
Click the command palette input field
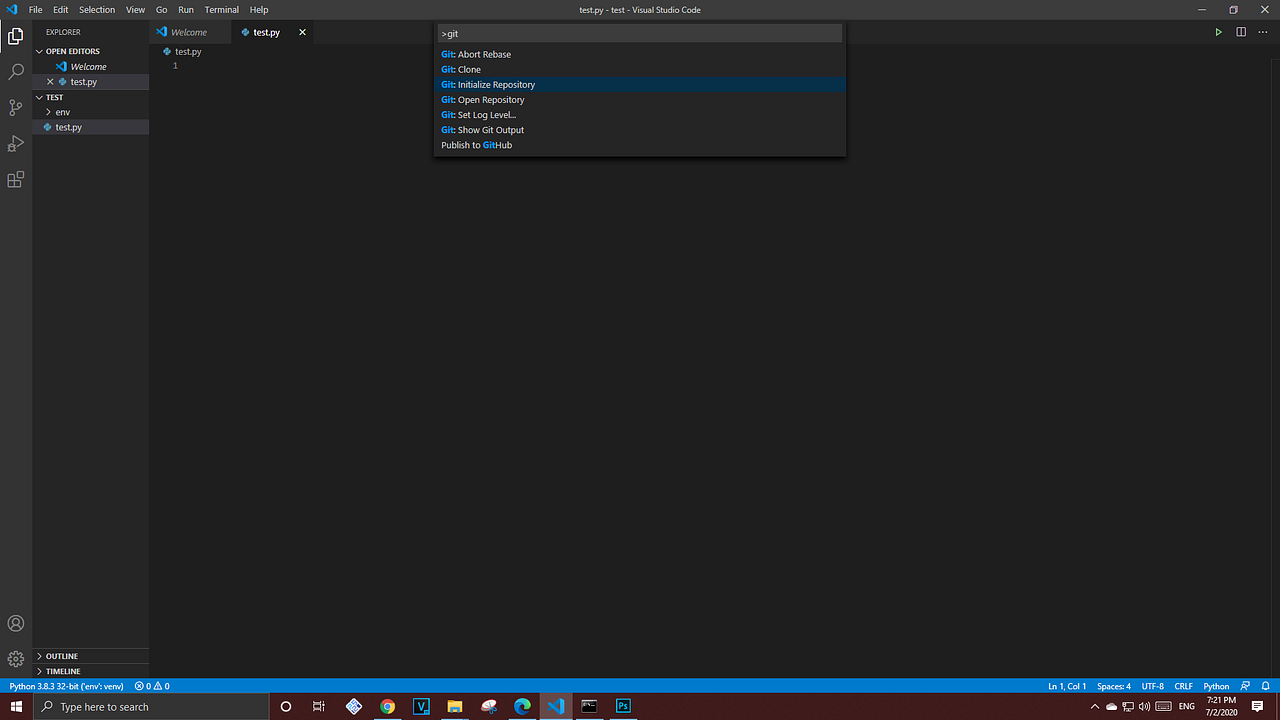tap(639, 33)
